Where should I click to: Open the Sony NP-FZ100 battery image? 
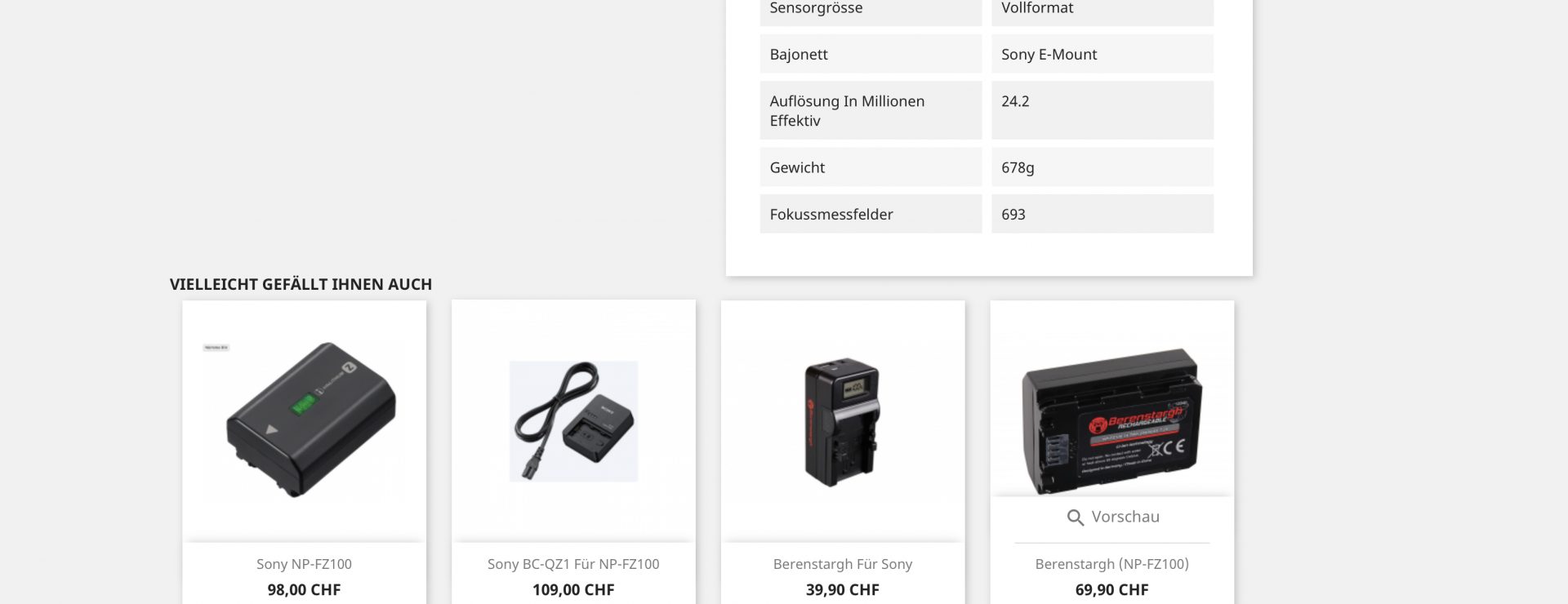[304, 421]
